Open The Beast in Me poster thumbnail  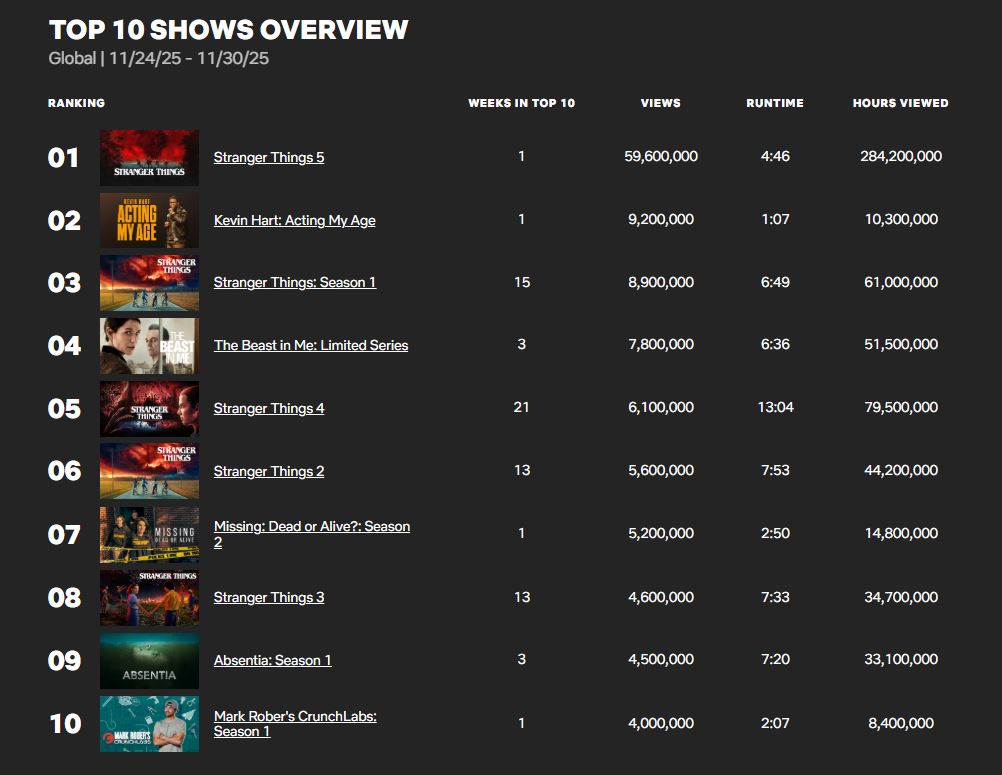[x=149, y=346]
